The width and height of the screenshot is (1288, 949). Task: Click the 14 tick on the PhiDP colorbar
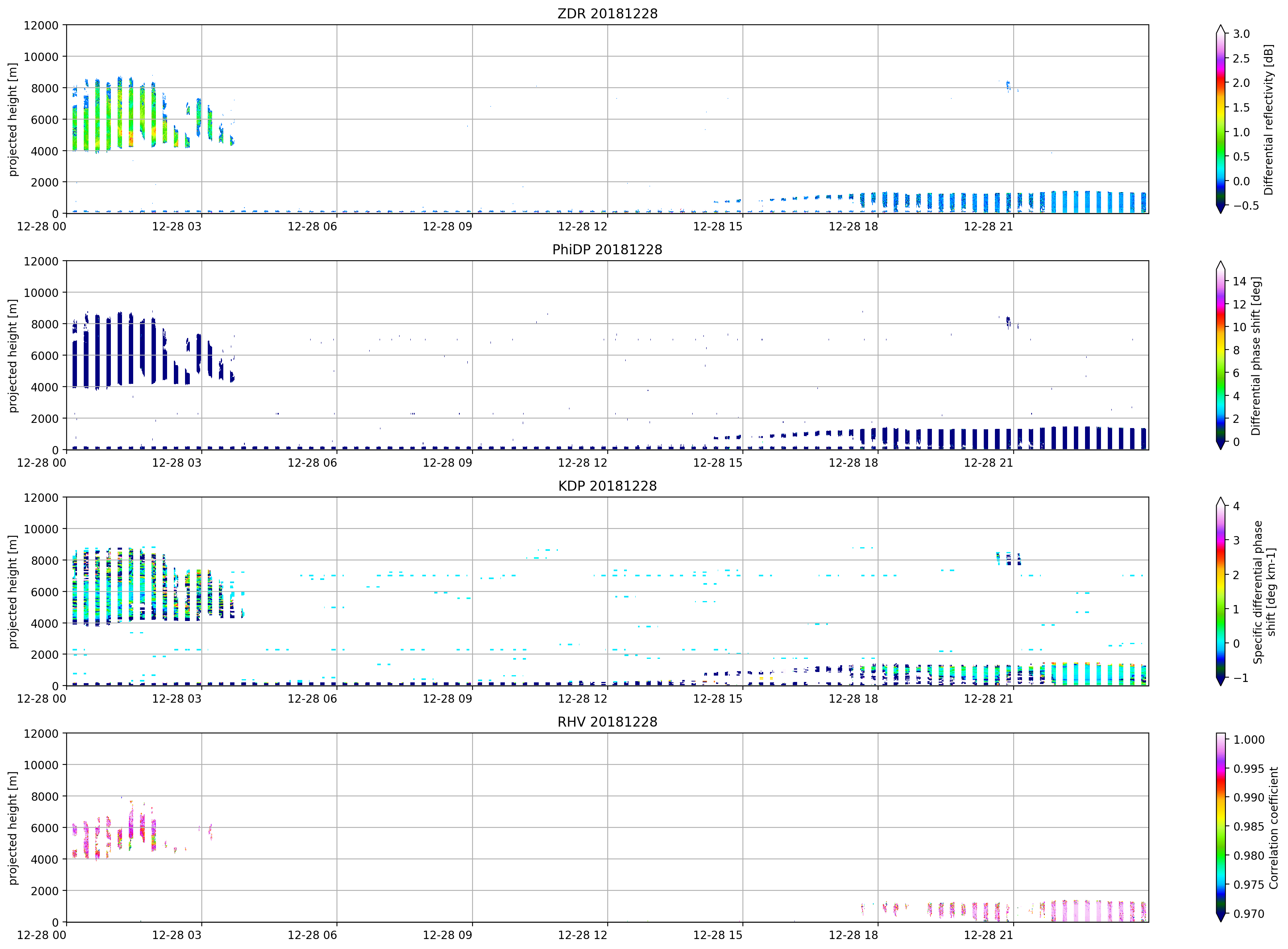(x=1239, y=281)
